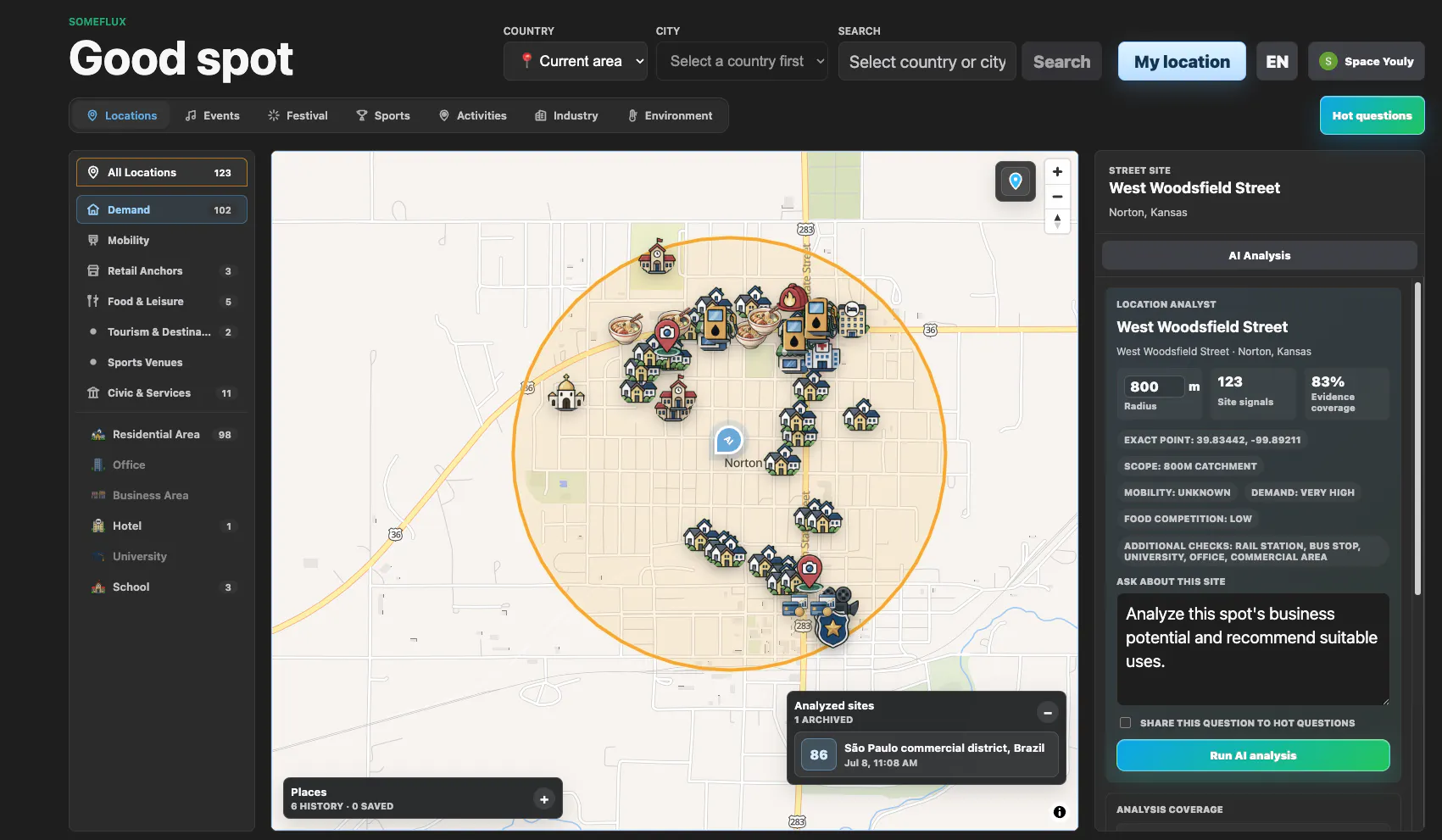
Task: Open the map info icon
Action: [x=1059, y=812]
